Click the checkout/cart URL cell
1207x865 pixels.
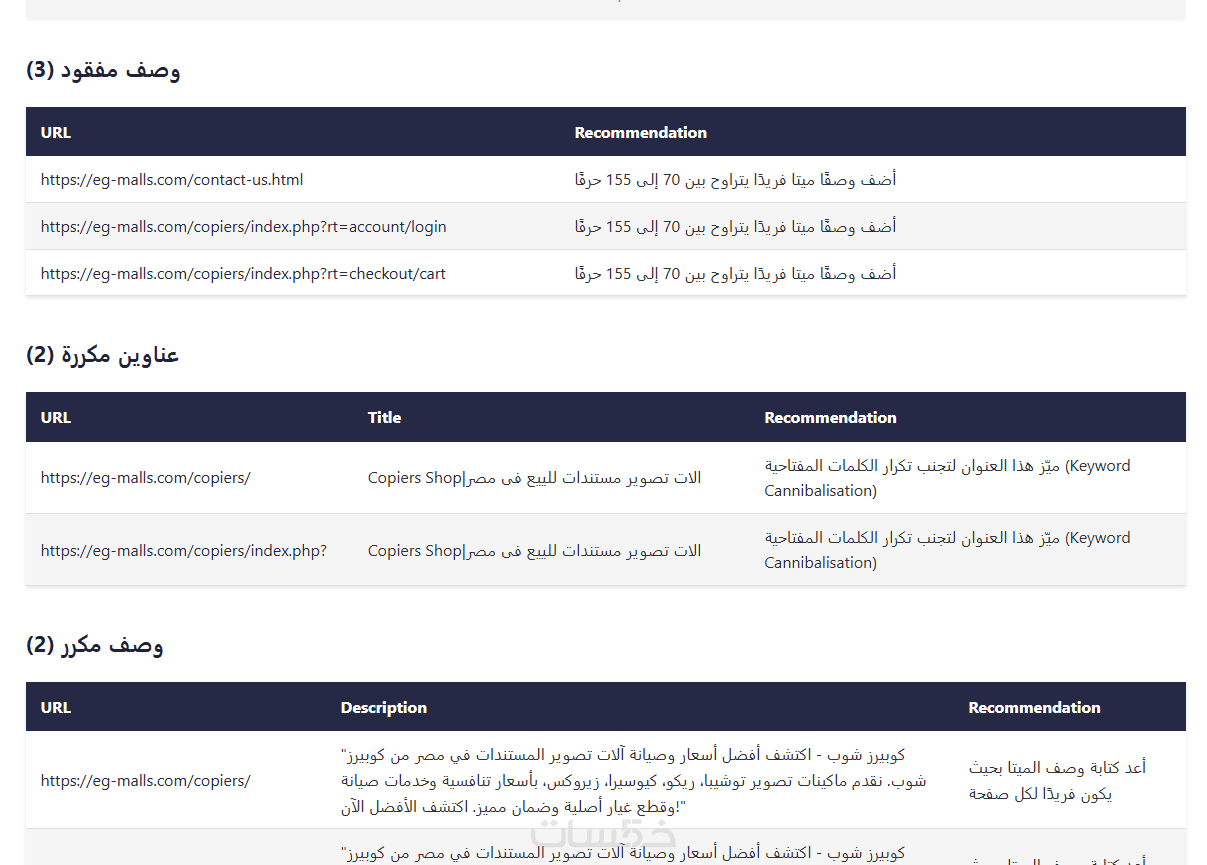click(x=243, y=273)
